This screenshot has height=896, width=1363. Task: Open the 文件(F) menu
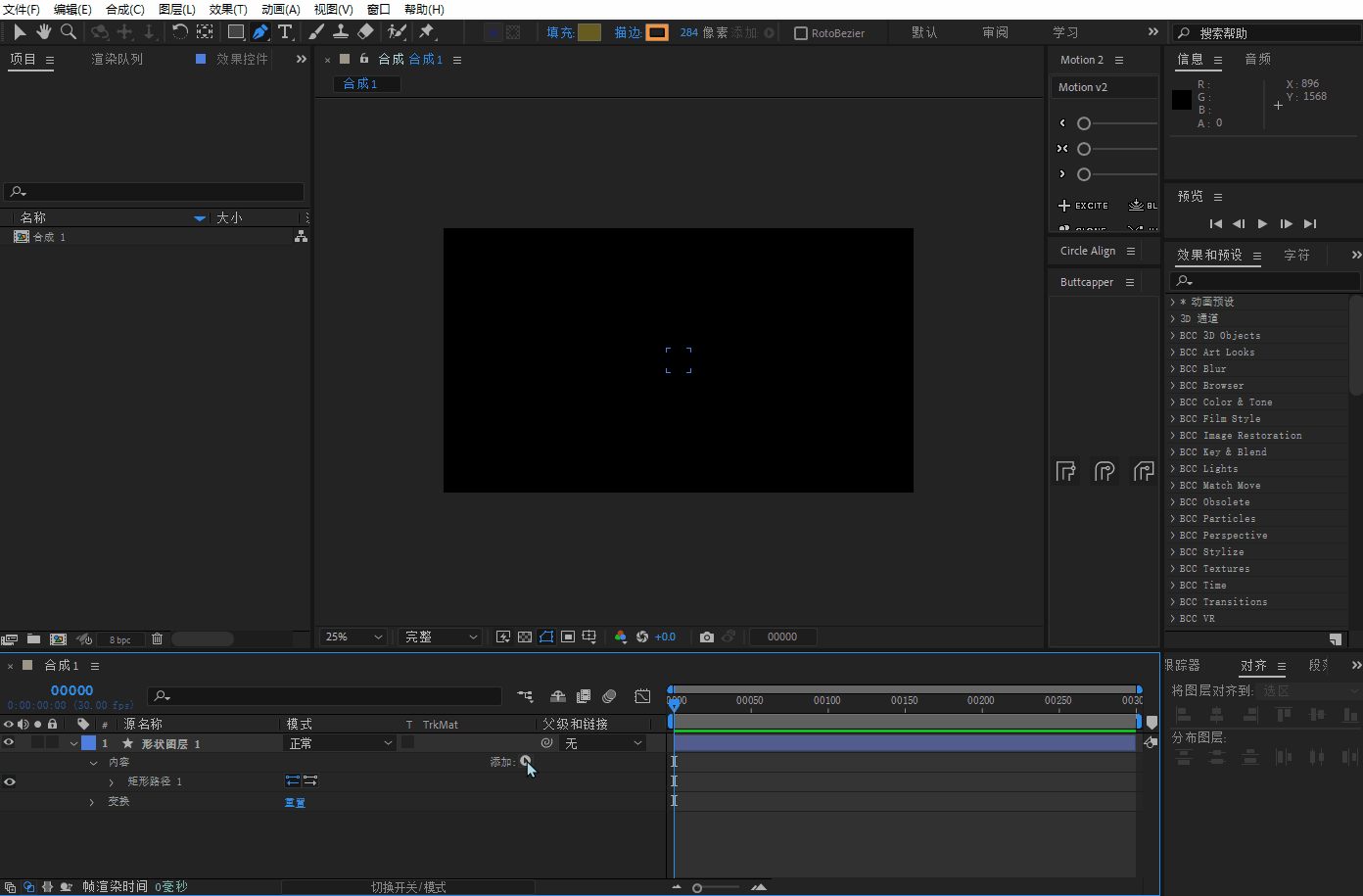click(x=22, y=9)
